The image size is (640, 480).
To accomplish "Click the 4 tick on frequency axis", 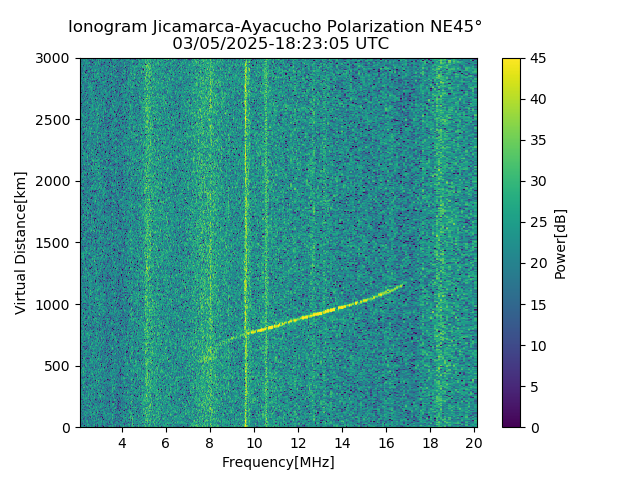I will [122, 443].
